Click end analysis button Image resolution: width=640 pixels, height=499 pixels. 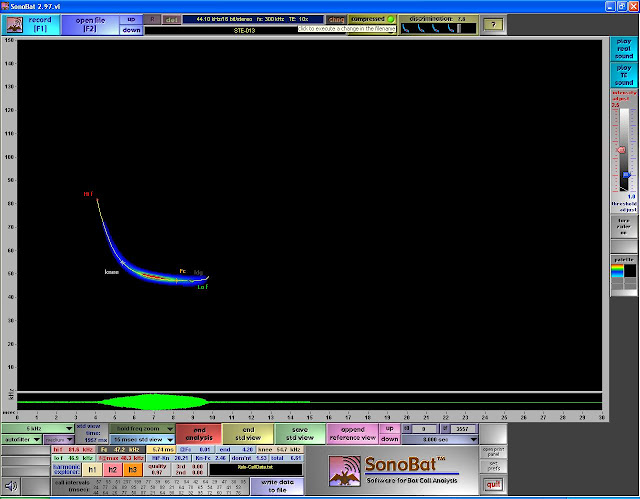199,434
